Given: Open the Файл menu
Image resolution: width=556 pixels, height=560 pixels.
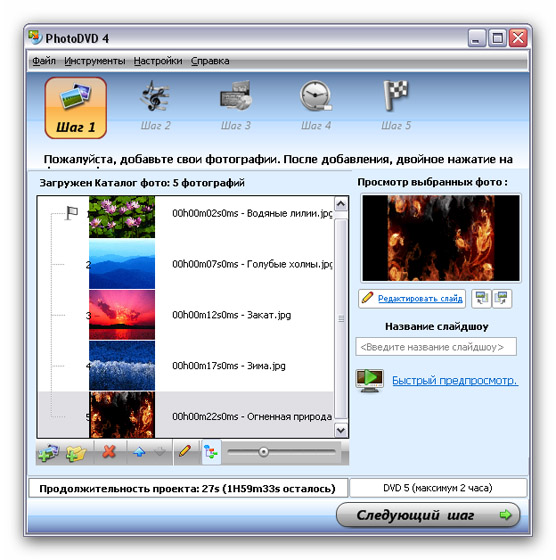Looking at the screenshot, I should tap(44, 61).
